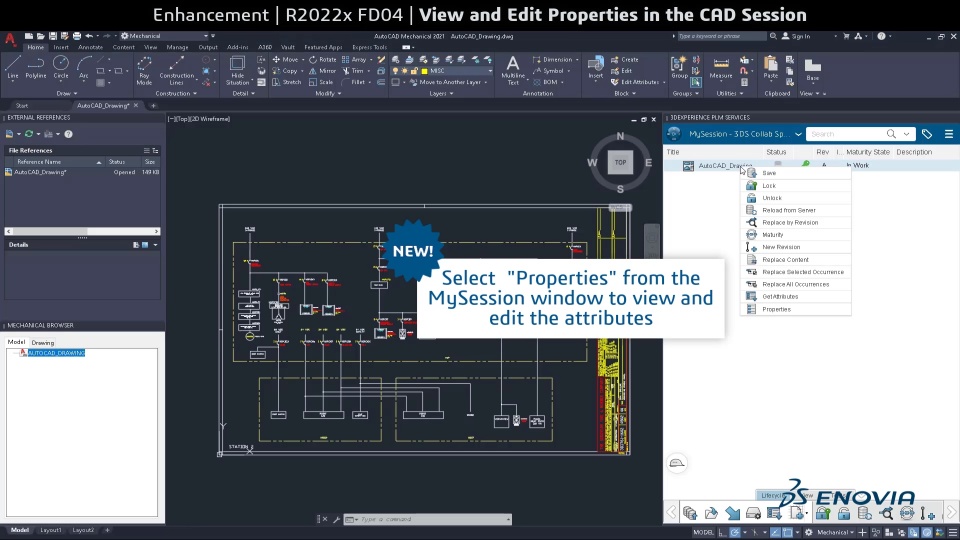960x540 pixels.
Task: Open the Multiline Text tool
Action: click(512, 70)
